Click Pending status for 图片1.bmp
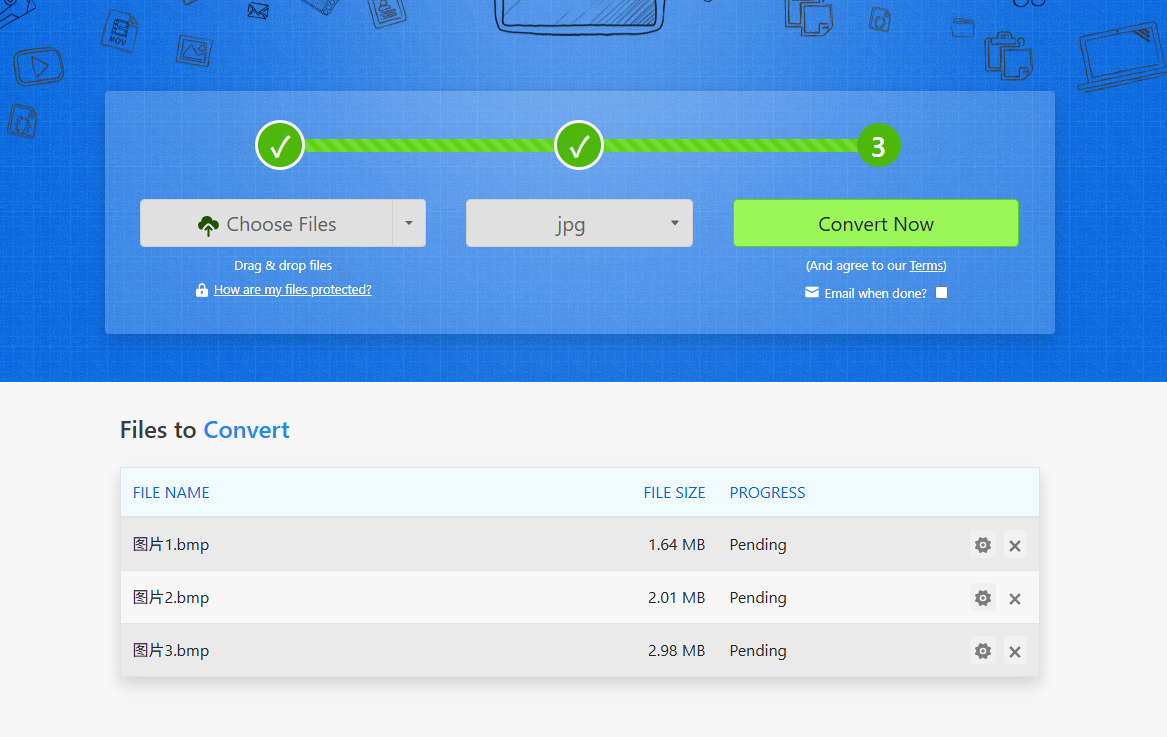 pyautogui.click(x=758, y=545)
